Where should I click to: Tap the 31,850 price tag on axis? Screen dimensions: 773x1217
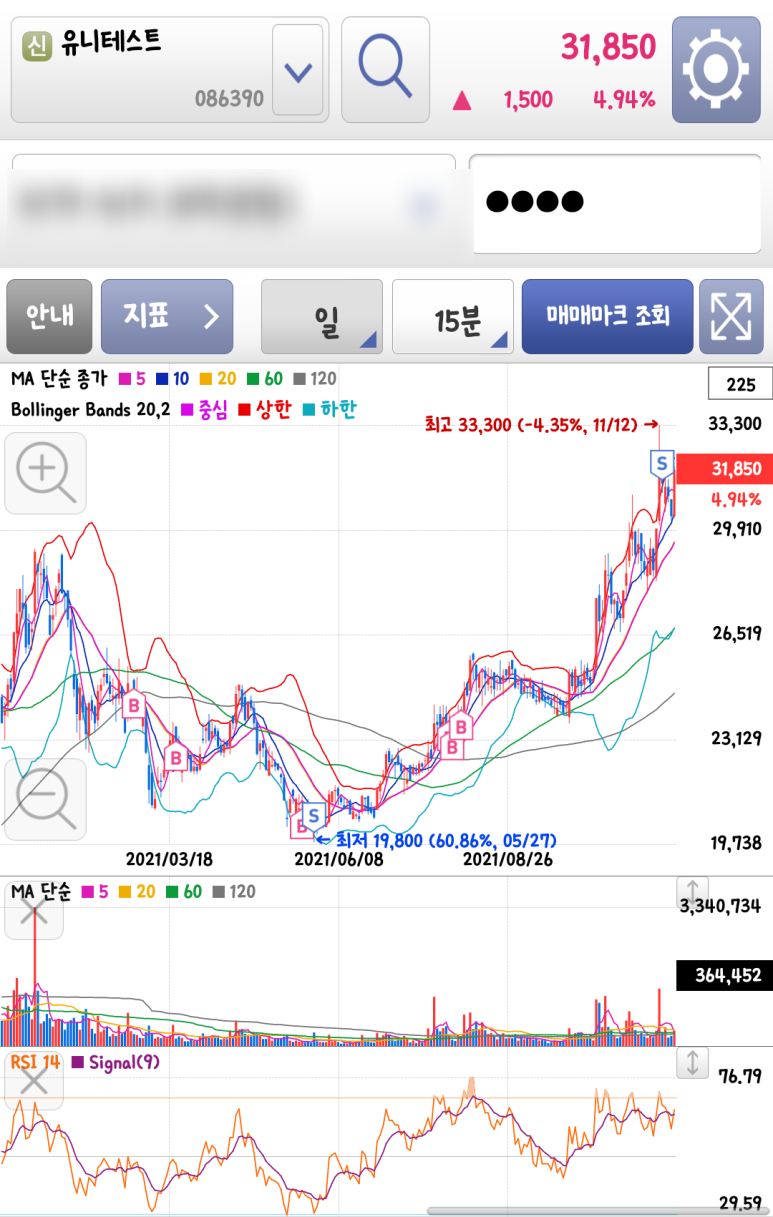pyautogui.click(x=724, y=469)
